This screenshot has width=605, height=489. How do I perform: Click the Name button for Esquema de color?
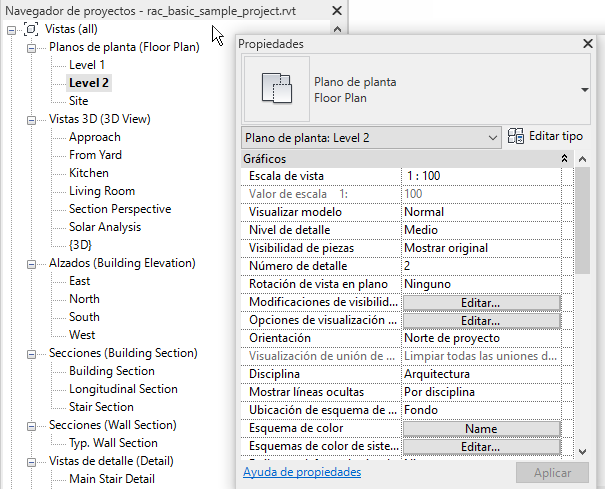point(481,428)
